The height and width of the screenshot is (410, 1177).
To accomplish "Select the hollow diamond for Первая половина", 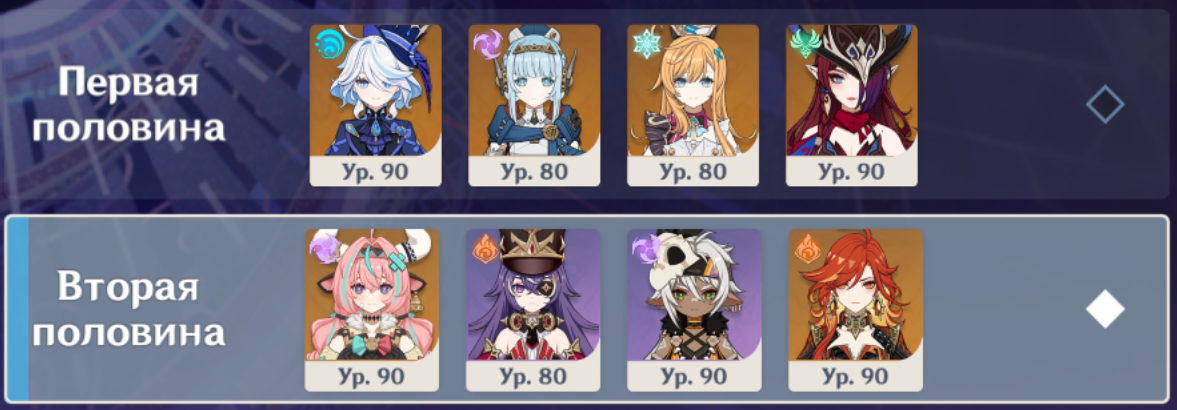I will click(x=1105, y=105).
